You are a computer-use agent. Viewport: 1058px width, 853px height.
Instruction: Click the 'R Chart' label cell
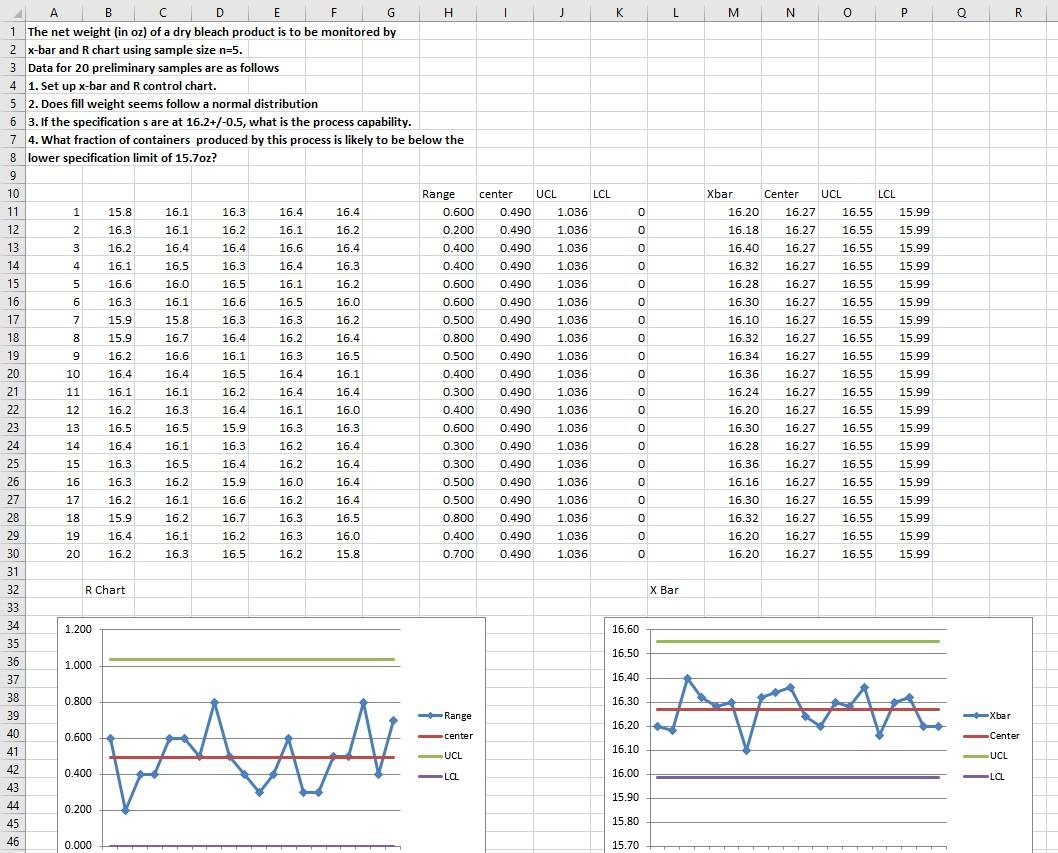[108, 590]
